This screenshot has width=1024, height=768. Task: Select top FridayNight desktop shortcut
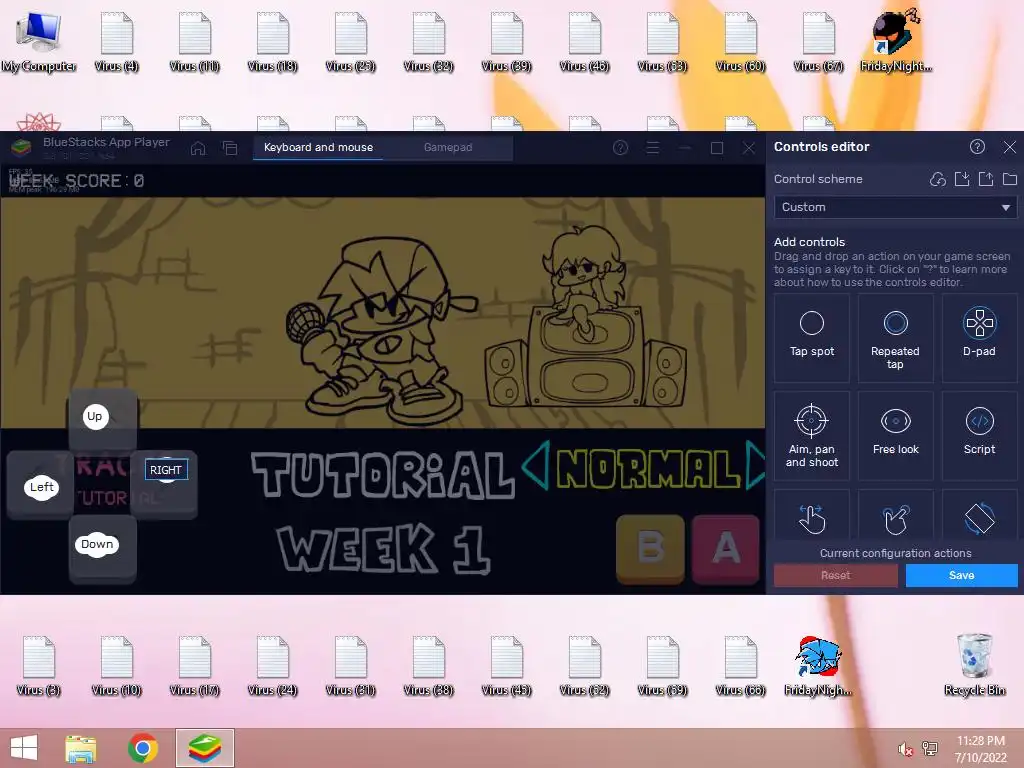895,40
